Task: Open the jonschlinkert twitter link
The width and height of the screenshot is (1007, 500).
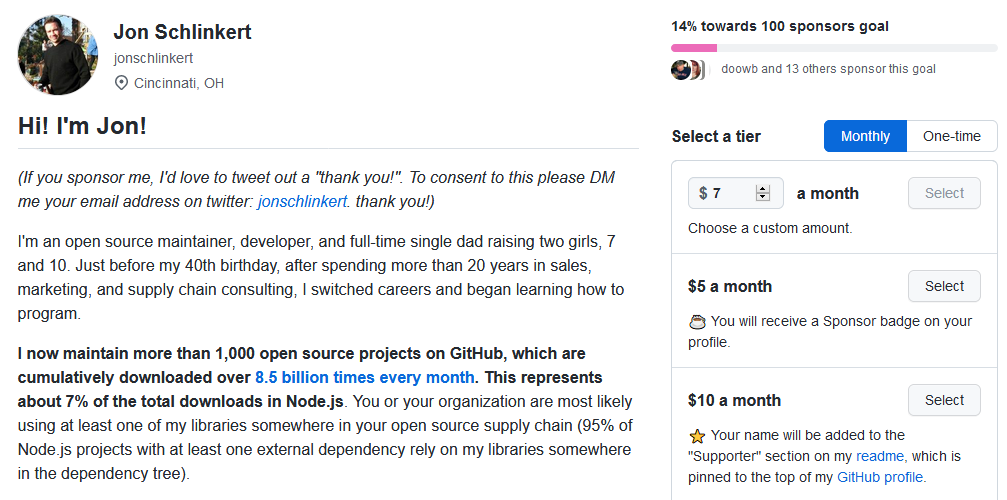Action: pyautogui.click(x=302, y=202)
